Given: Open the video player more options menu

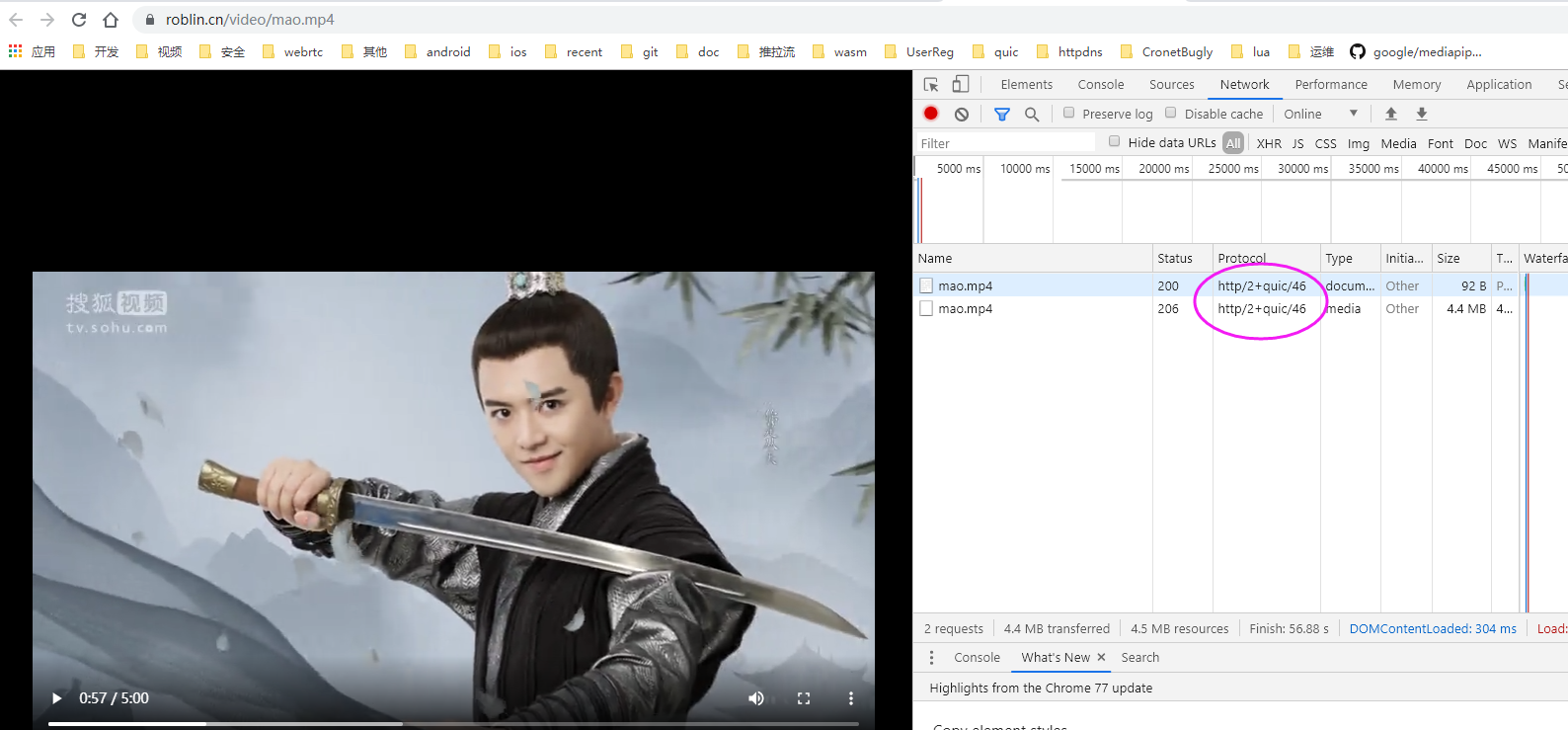Looking at the screenshot, I should (851, 698).
